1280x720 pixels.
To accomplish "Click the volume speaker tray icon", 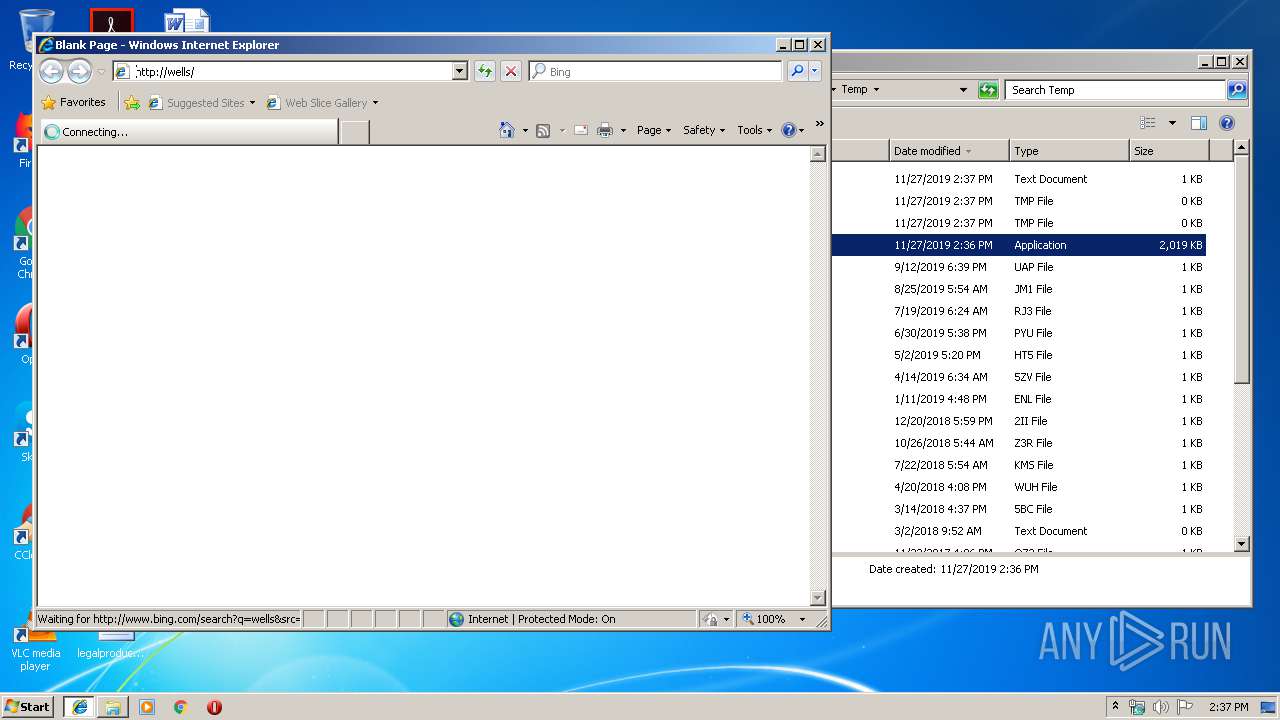I will 1161,706.
